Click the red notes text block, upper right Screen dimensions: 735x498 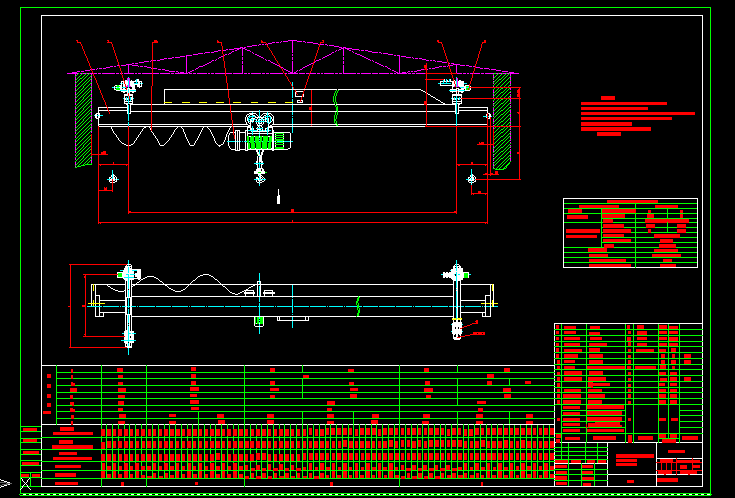pos(638,116)
